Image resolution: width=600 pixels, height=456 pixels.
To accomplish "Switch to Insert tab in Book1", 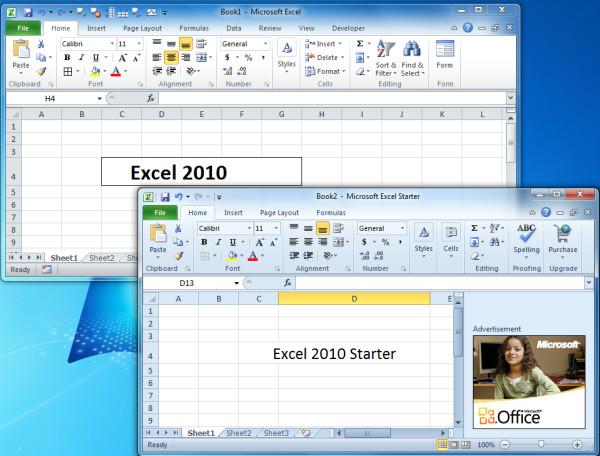I will tap(96, 28).
